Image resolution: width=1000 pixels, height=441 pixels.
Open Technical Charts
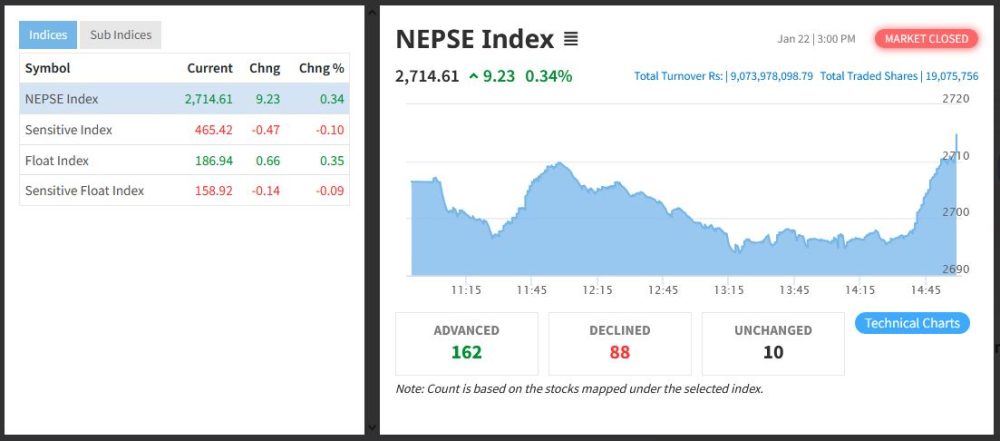(x=912, y=323)
